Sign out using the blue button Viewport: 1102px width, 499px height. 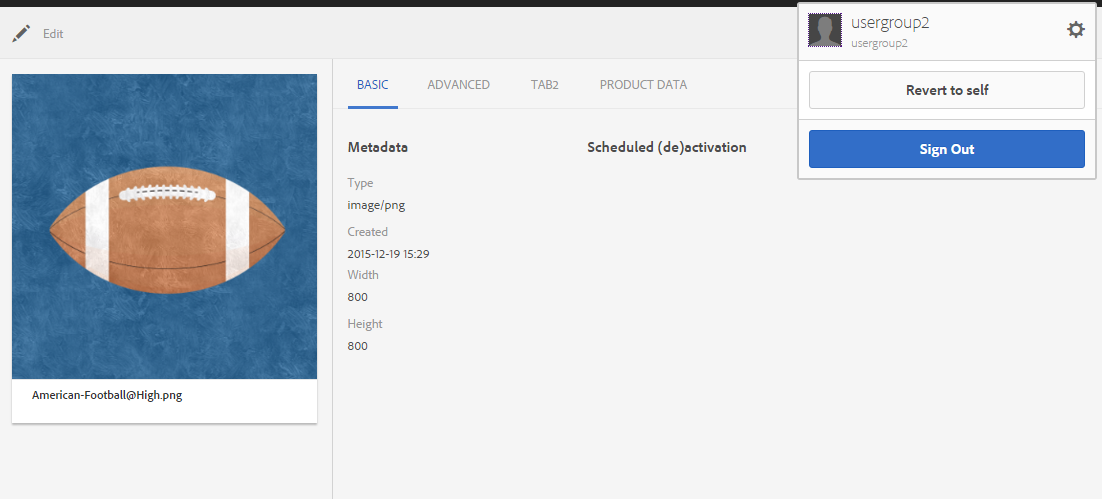[x=946, y=149]
